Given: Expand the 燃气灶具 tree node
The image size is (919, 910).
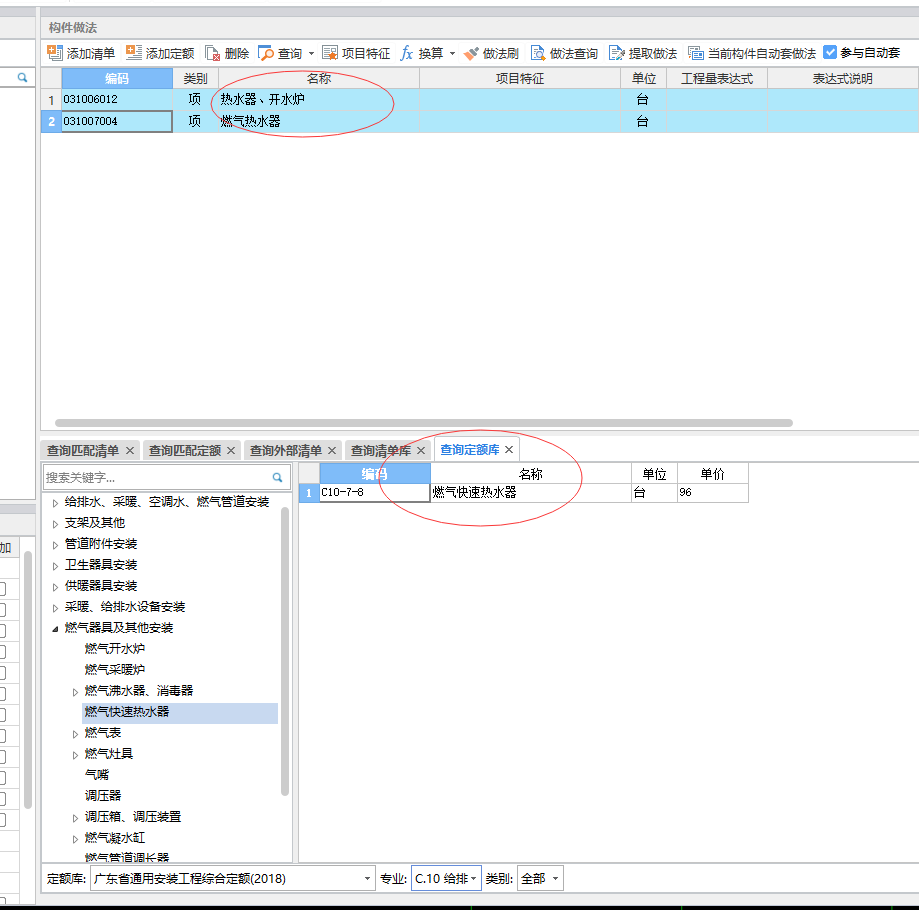Looking at the screenshot, I should coord(75,755).
